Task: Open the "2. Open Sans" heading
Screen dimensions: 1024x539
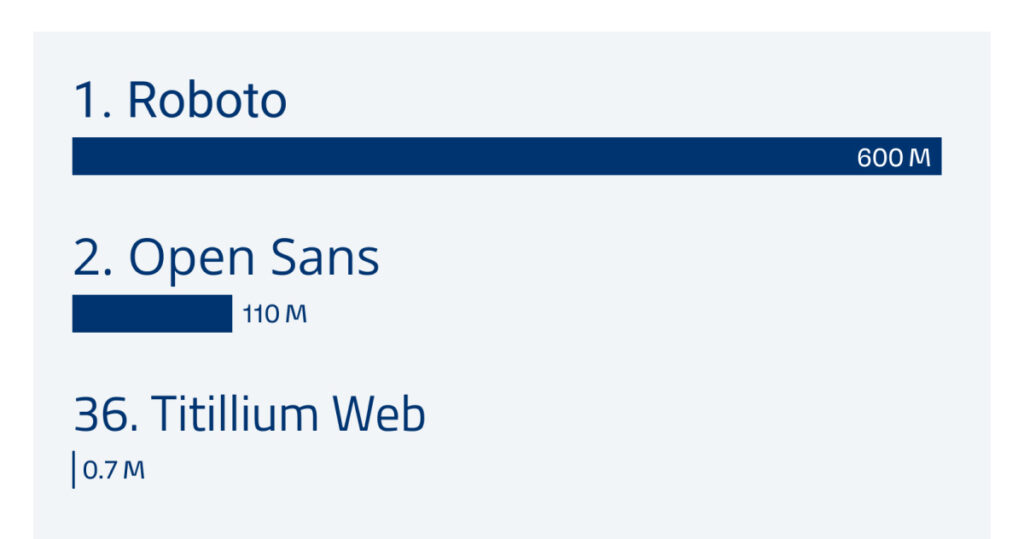Action: pos(226,258)
